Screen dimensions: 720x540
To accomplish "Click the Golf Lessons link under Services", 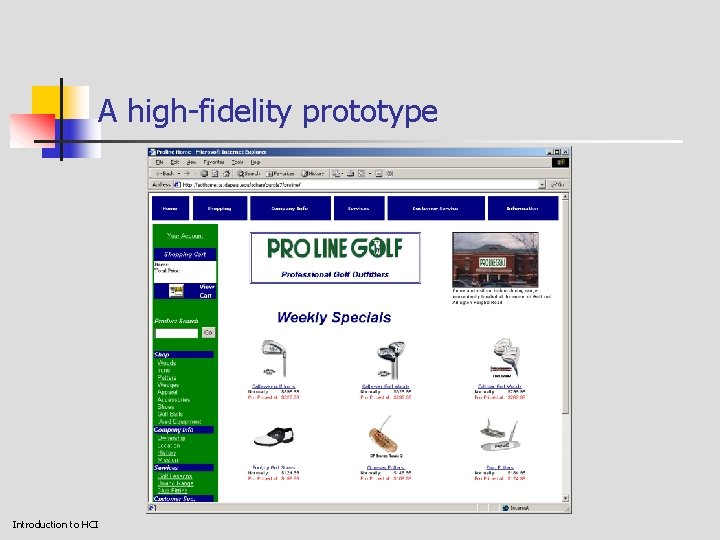I will pyautogui.click(x=175, y=476).
